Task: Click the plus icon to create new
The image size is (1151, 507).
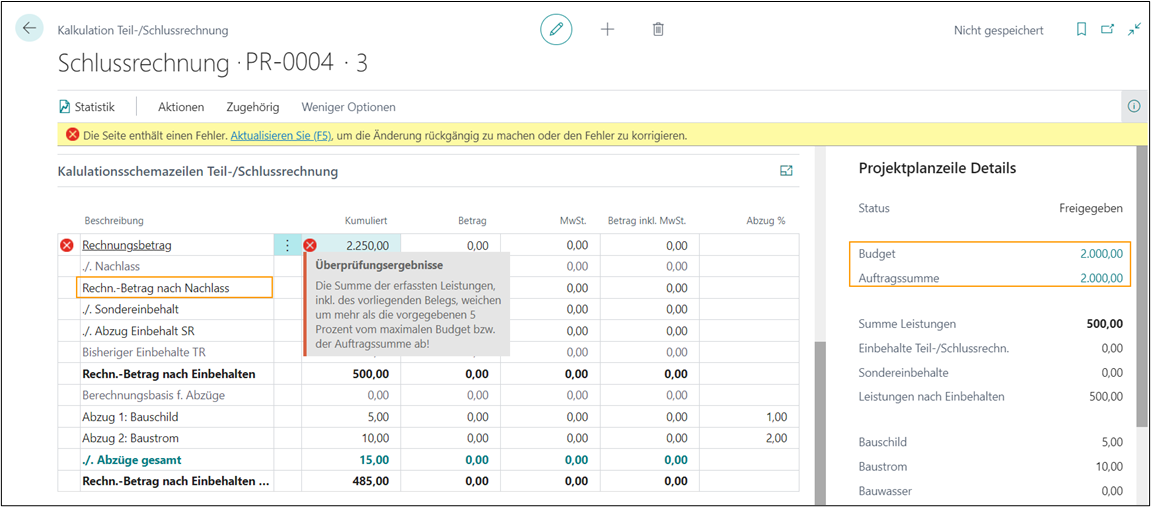Action: (x=607, y=30)
